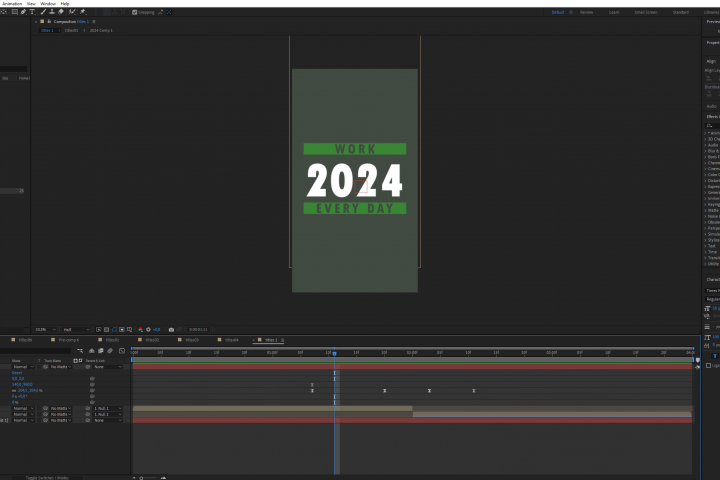This screenshot has width=720, height=480.
Task: Open the 33.3% magnification dropdown
Action: pos(45,329)
